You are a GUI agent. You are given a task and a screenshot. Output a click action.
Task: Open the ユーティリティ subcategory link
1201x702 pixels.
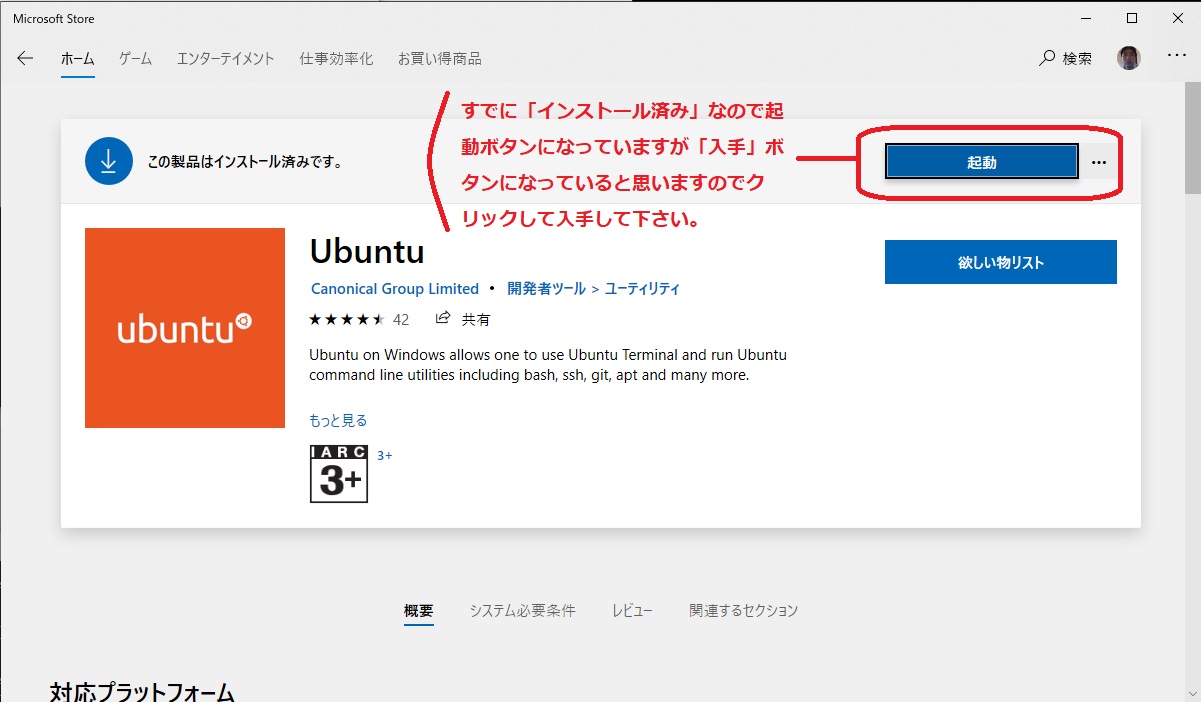(642, 289)
